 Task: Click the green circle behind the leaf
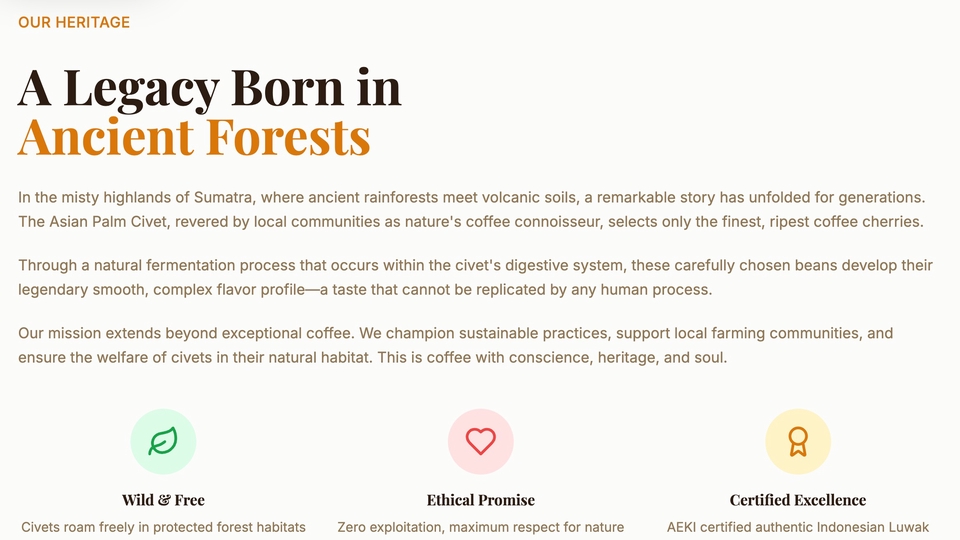pos(163,441)
